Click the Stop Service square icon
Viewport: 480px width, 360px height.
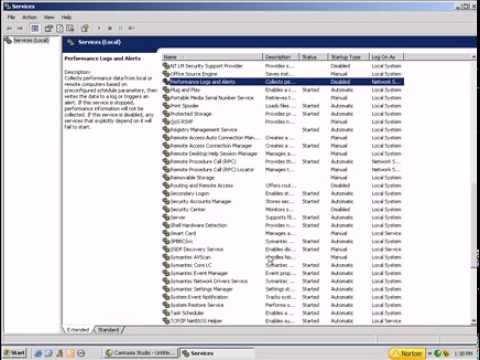pyautogui.click(x=110, y=28)
